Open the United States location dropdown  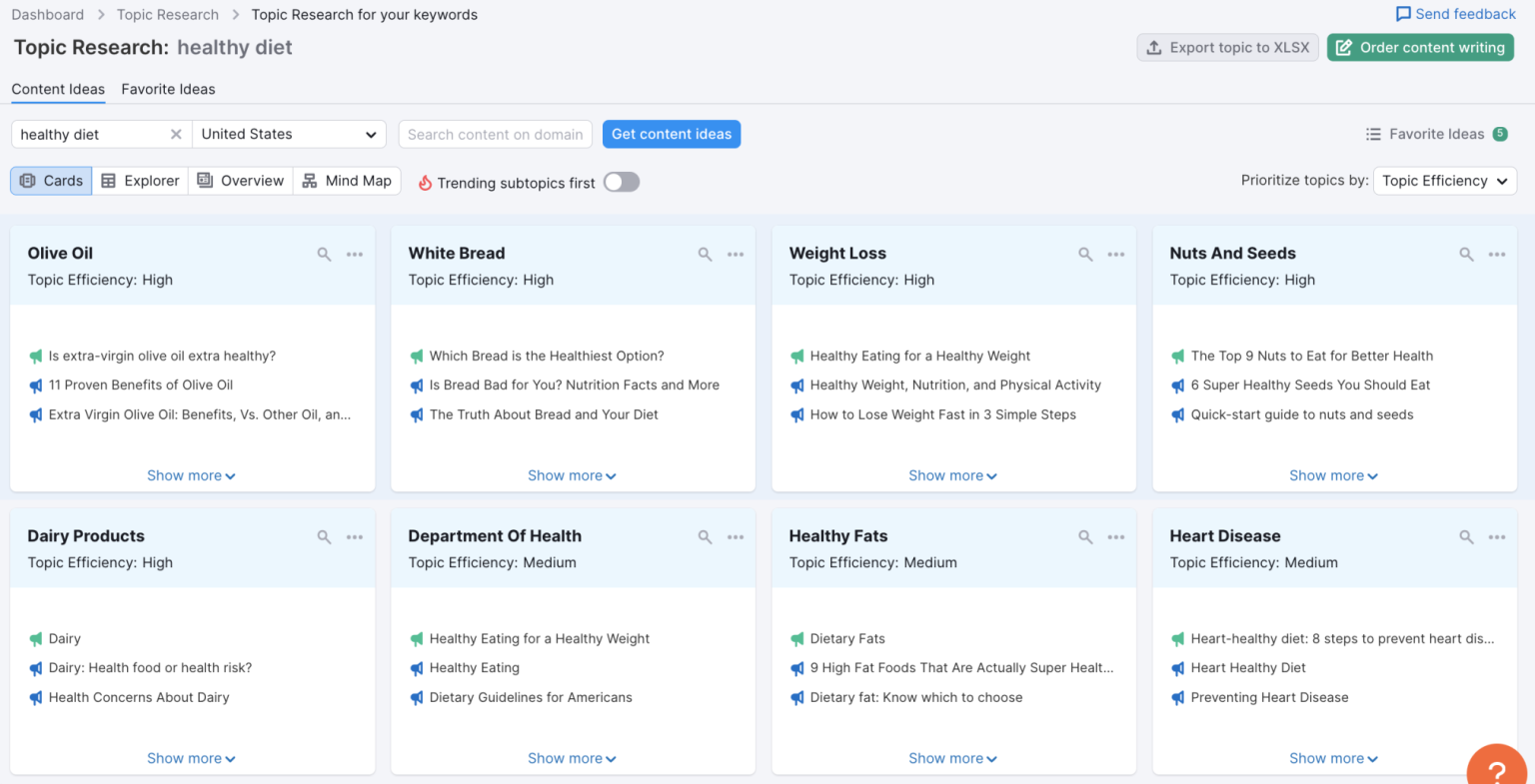[x=289, y=134]
